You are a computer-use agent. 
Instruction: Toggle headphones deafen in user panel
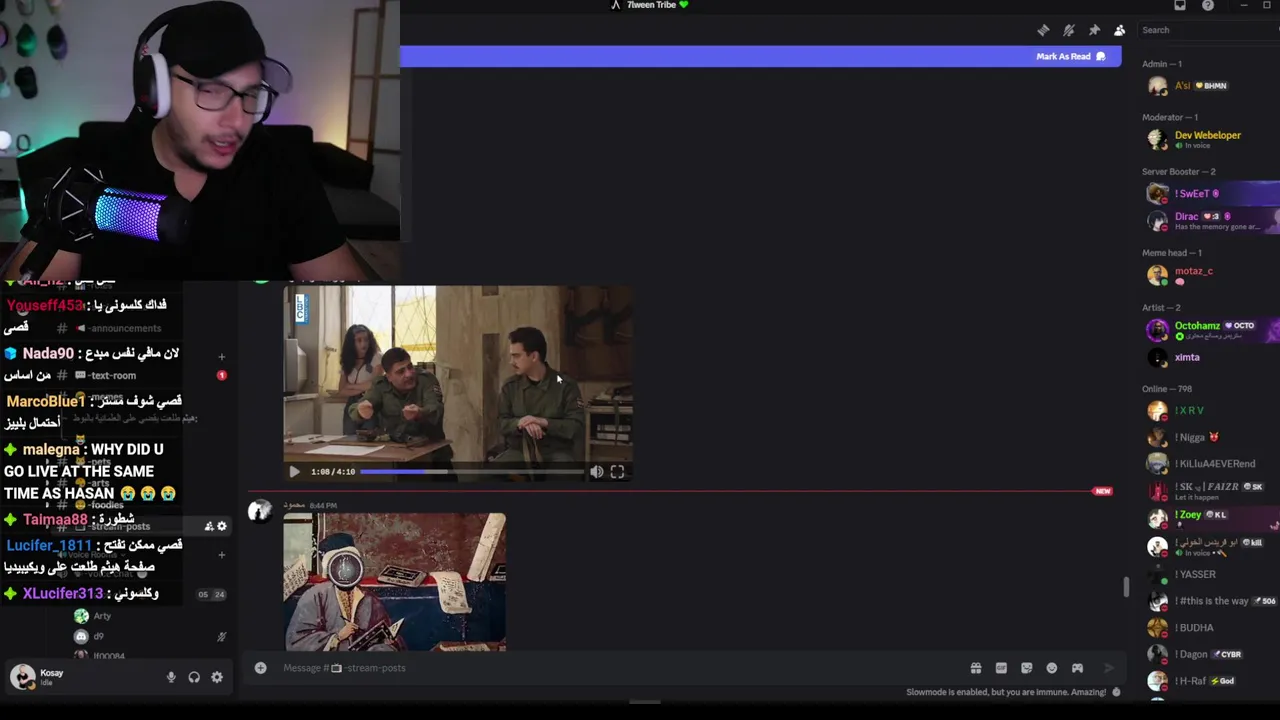194,677
